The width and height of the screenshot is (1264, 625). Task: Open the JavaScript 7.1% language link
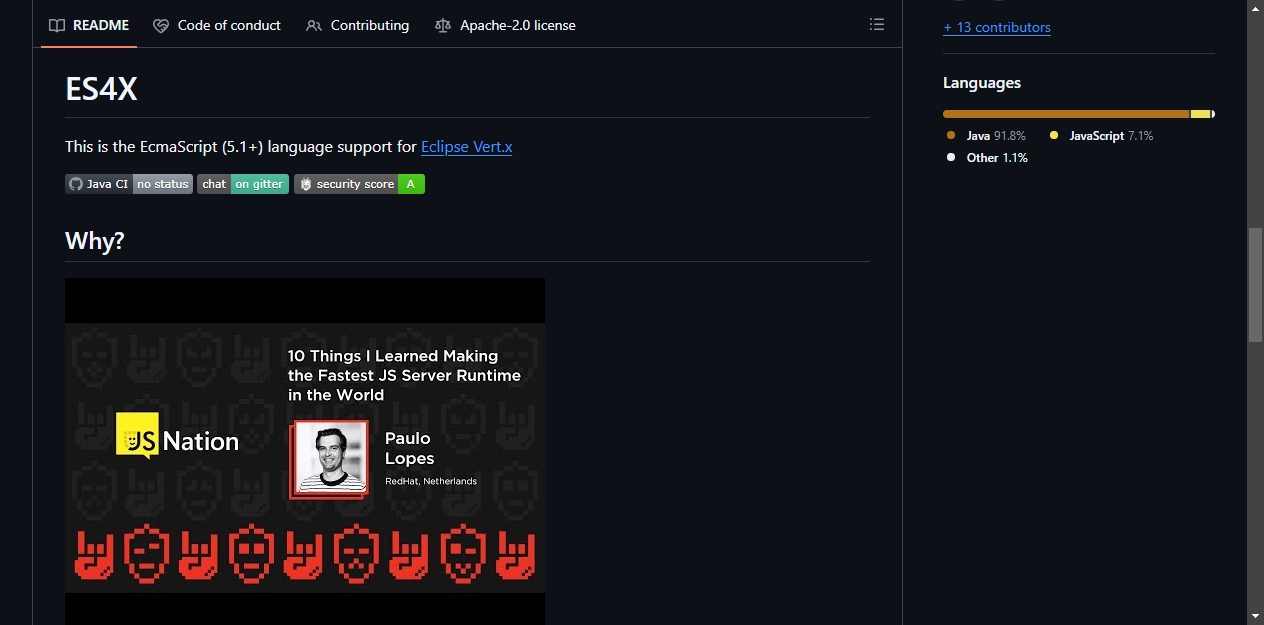click(x=1102, y=135)
